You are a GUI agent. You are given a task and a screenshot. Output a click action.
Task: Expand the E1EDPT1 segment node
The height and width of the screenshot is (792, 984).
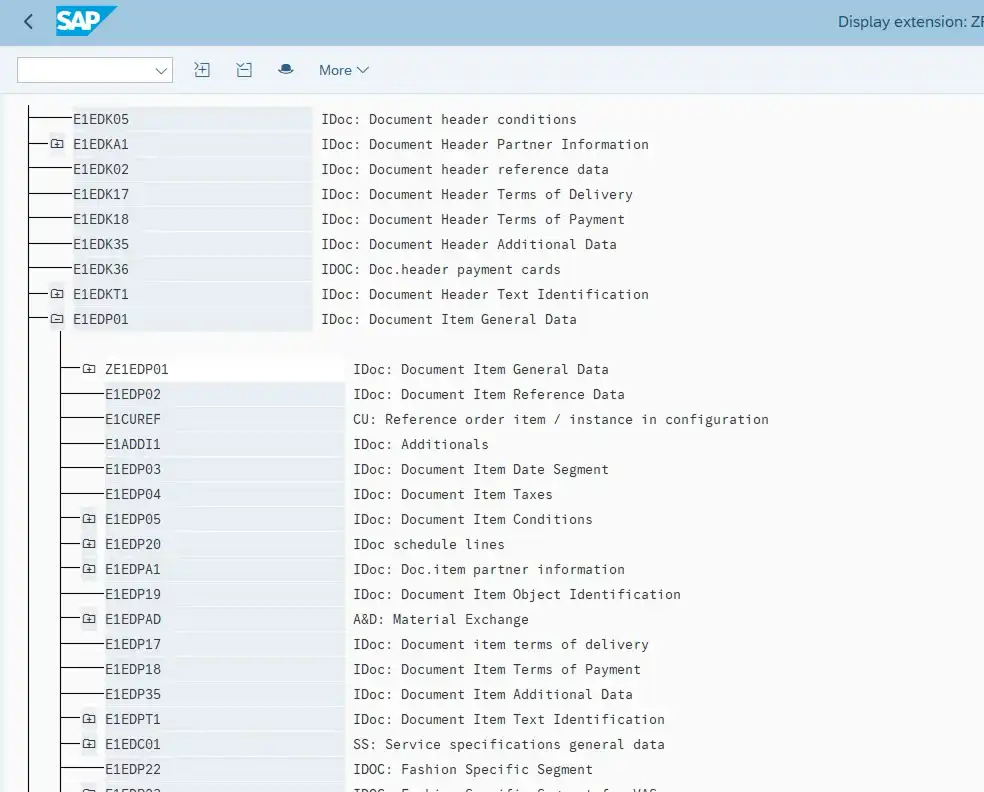(x=89, y=719)
